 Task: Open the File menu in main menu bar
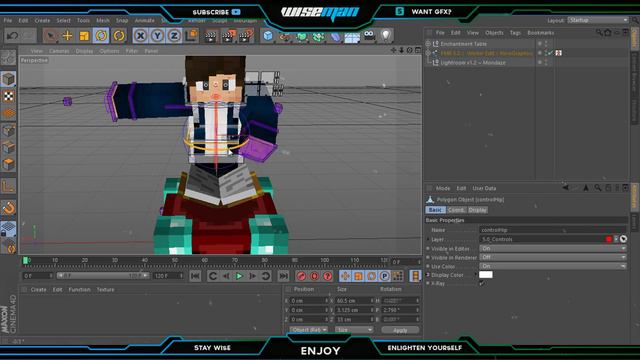tap(8, 20)
